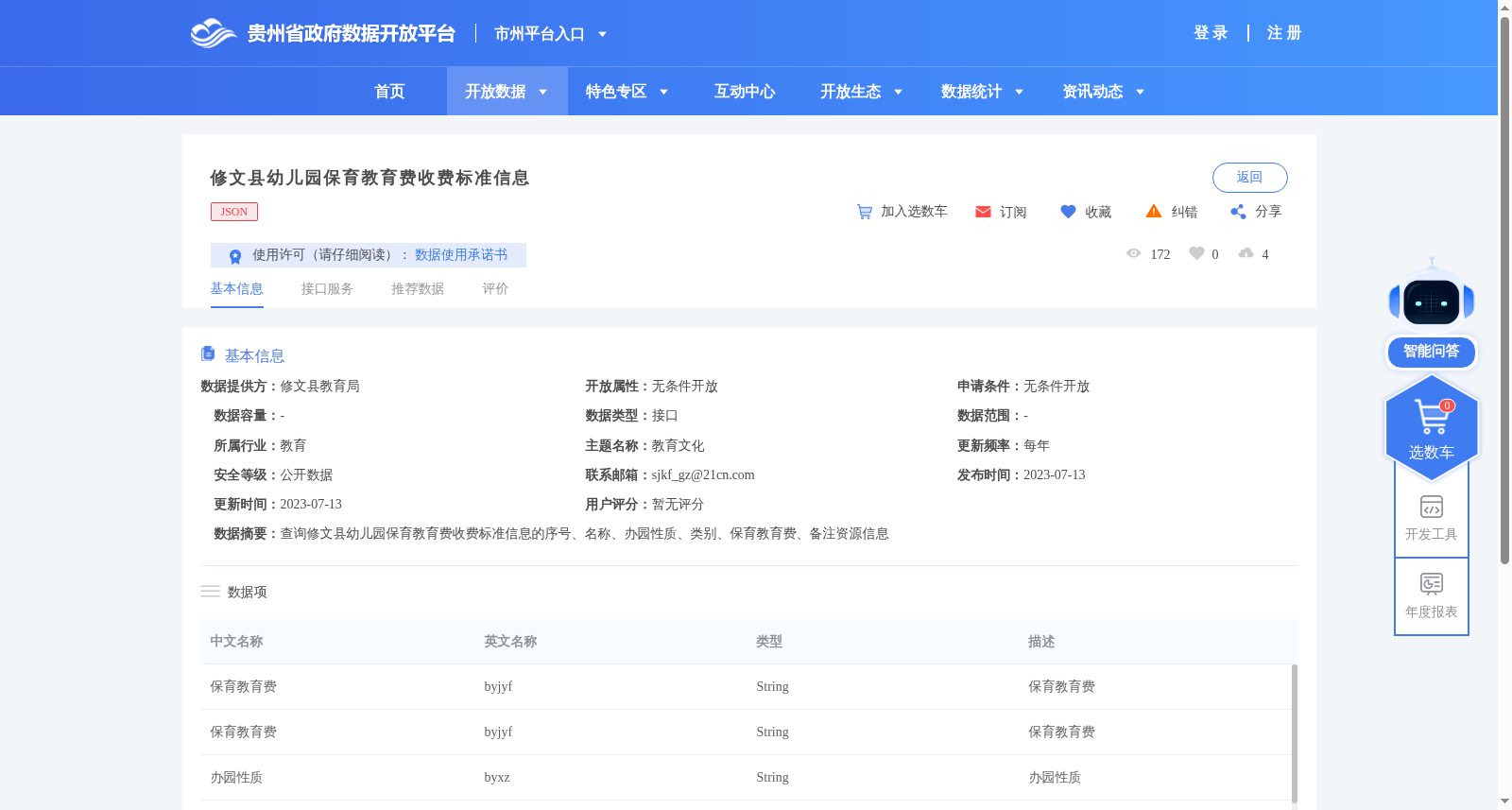Click the 英文名称 column header
The image size is (1512, 810).
tap(510, 642)
